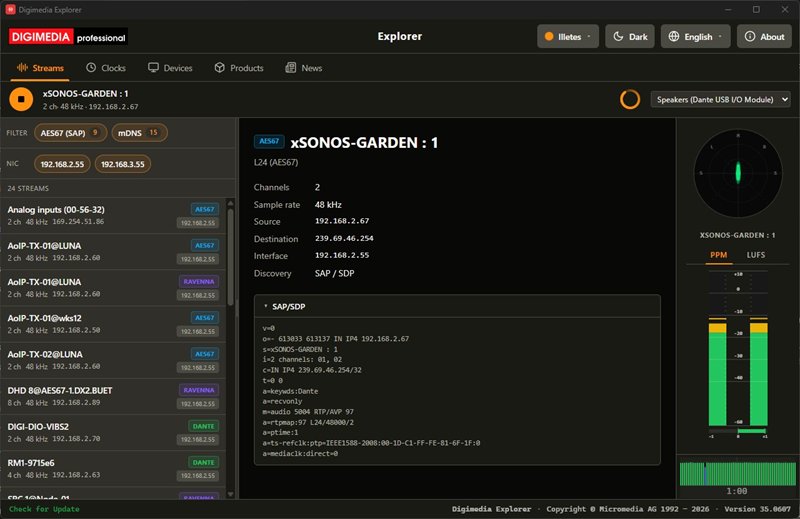Click the Source address 192.168.2.67
The image size is (800, 519).
[x=342, y=221]
